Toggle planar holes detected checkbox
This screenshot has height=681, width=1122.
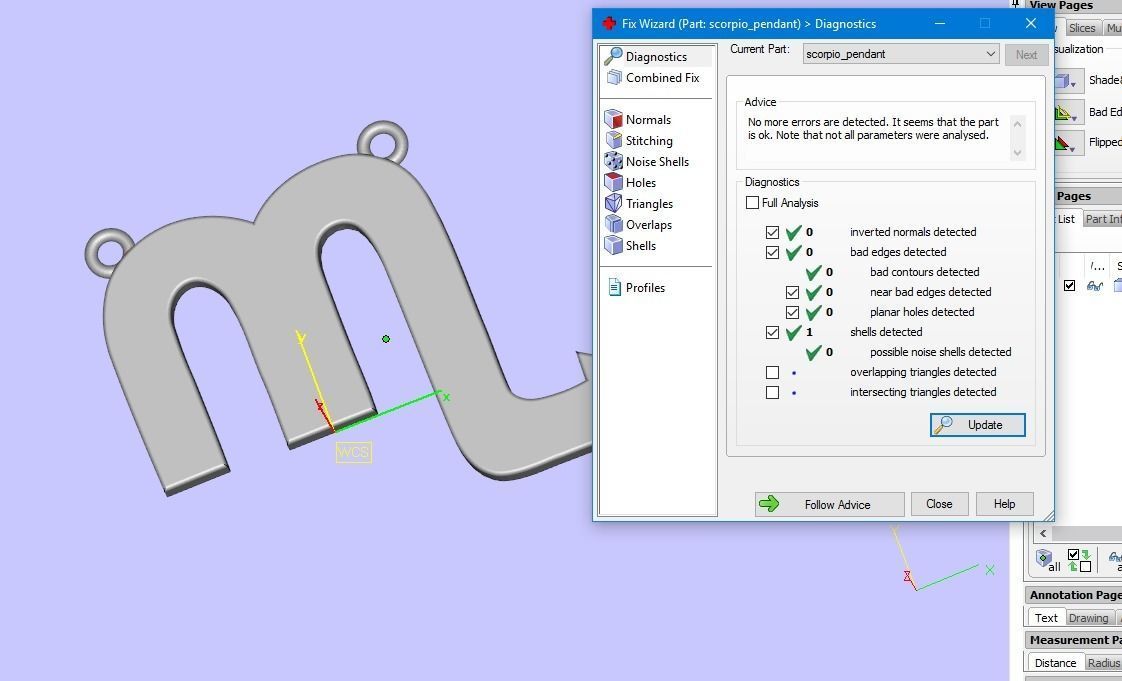pos(792,313)
